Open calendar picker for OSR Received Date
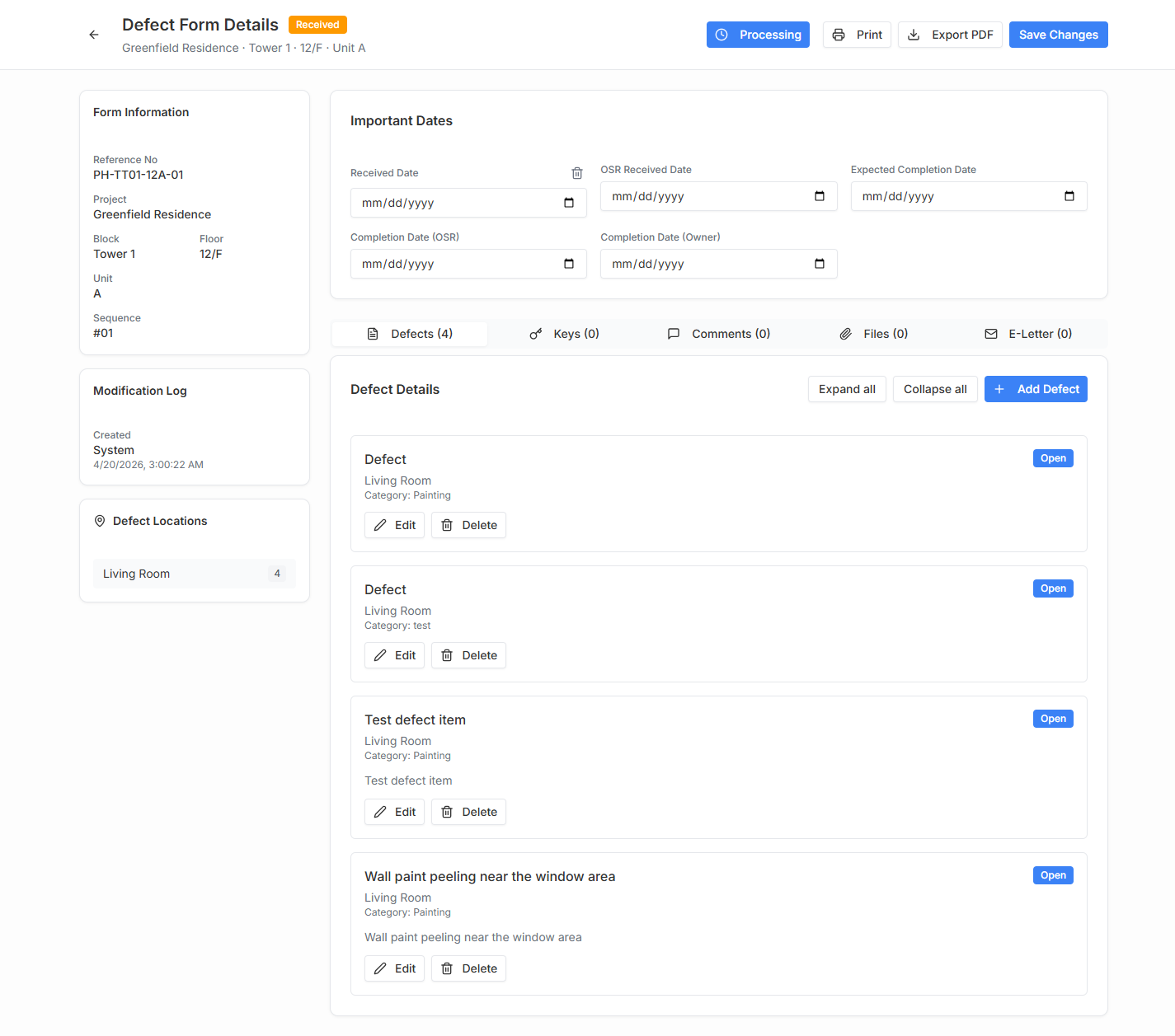This screenshot has width=1175, height=1036. (x=820, y=196)
